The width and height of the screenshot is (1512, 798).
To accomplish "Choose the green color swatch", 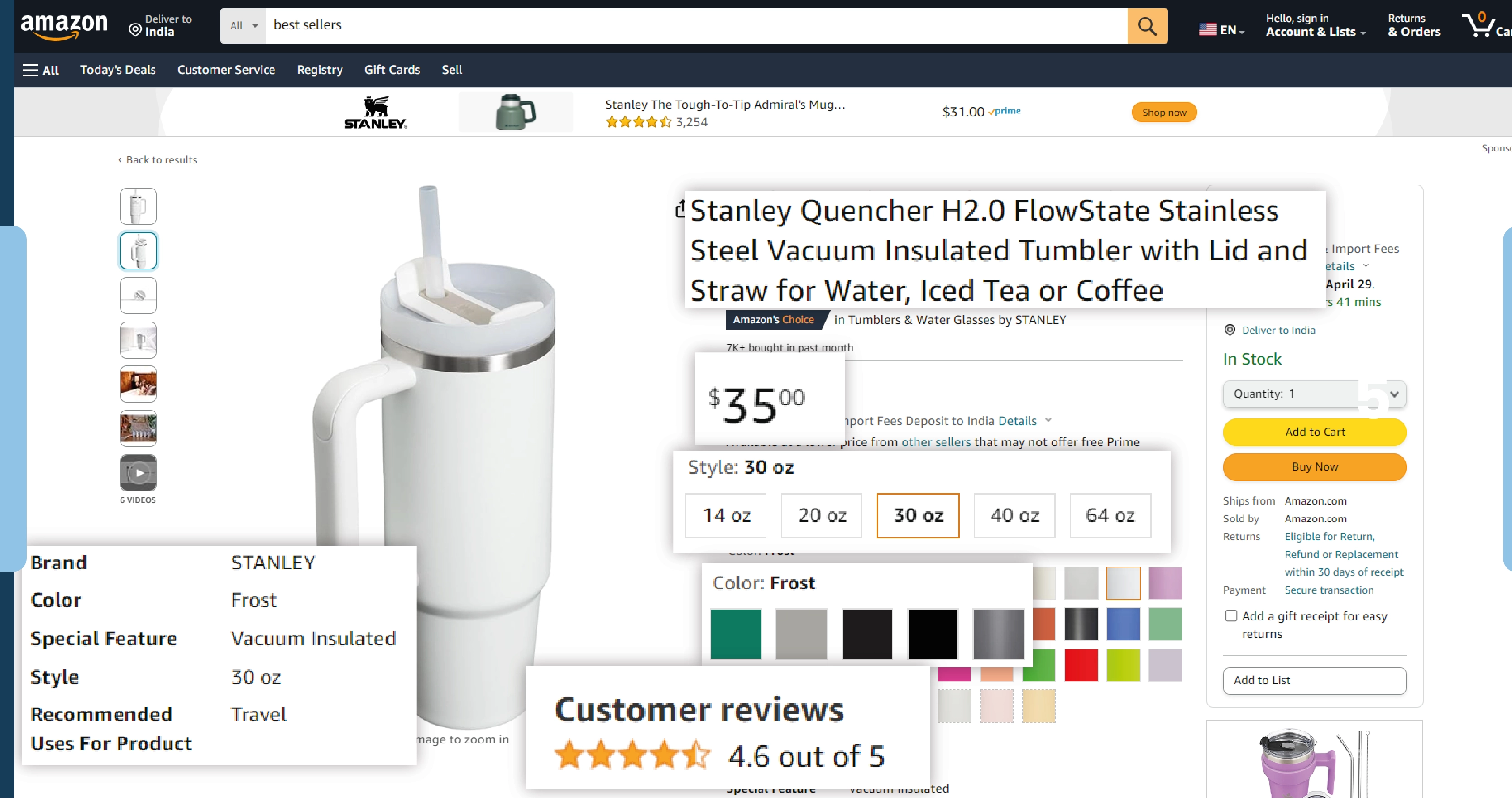I will tap(736, 633).
